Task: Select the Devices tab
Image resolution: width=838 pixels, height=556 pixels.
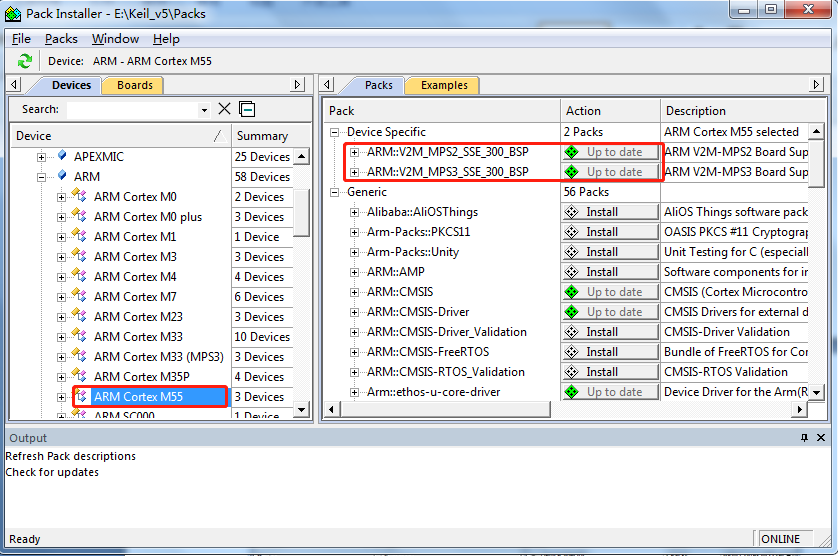Action: 71,86
